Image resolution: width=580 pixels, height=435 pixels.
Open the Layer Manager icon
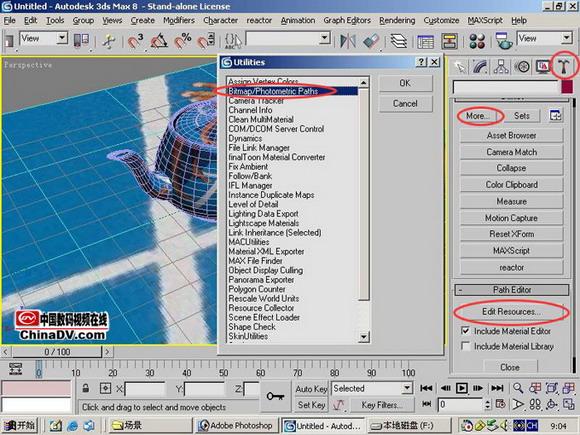[398, 41]
